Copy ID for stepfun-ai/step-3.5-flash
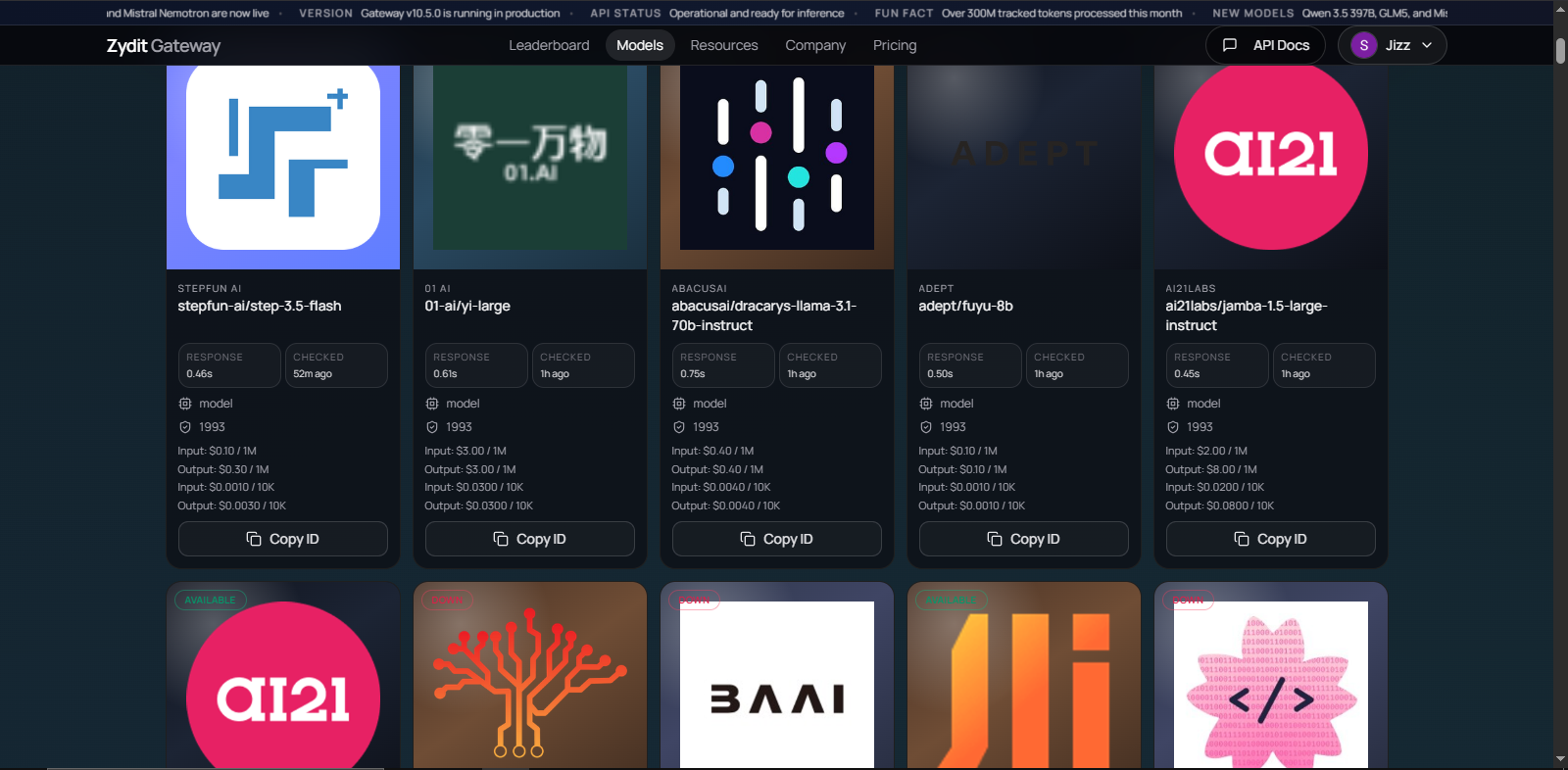Screen dimensions: 1568x770 [283, 539]
